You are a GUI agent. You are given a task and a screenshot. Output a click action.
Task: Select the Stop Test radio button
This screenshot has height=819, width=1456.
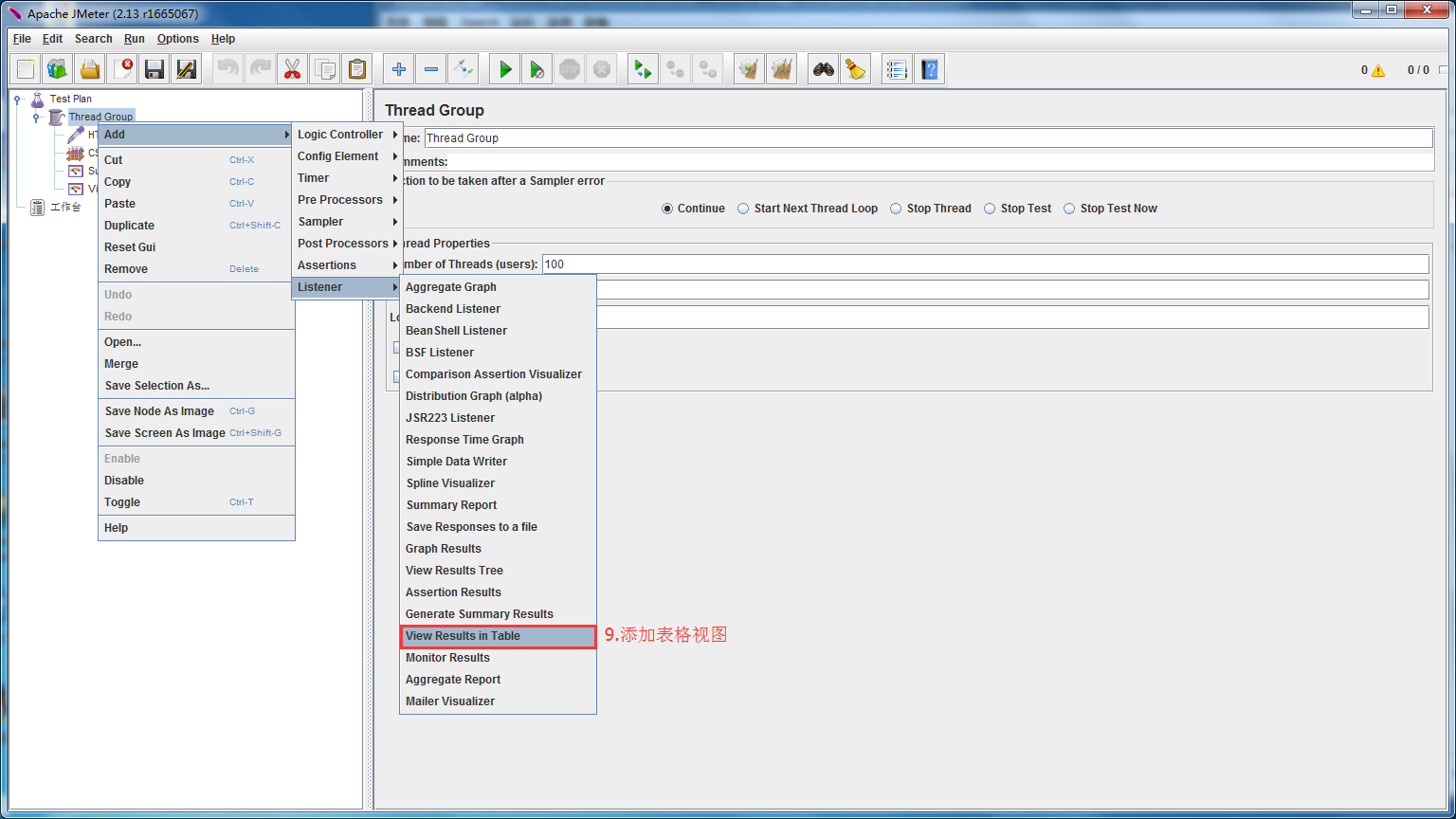[990, 209]
